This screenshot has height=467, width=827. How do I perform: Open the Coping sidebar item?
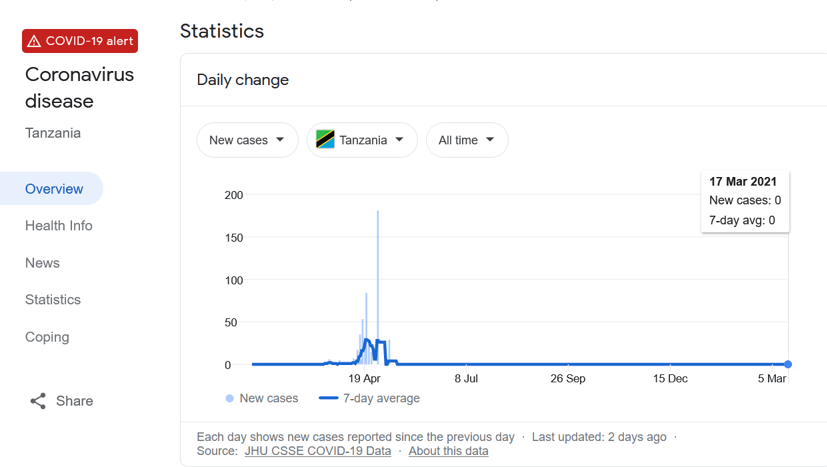click(x=47, y=337)
